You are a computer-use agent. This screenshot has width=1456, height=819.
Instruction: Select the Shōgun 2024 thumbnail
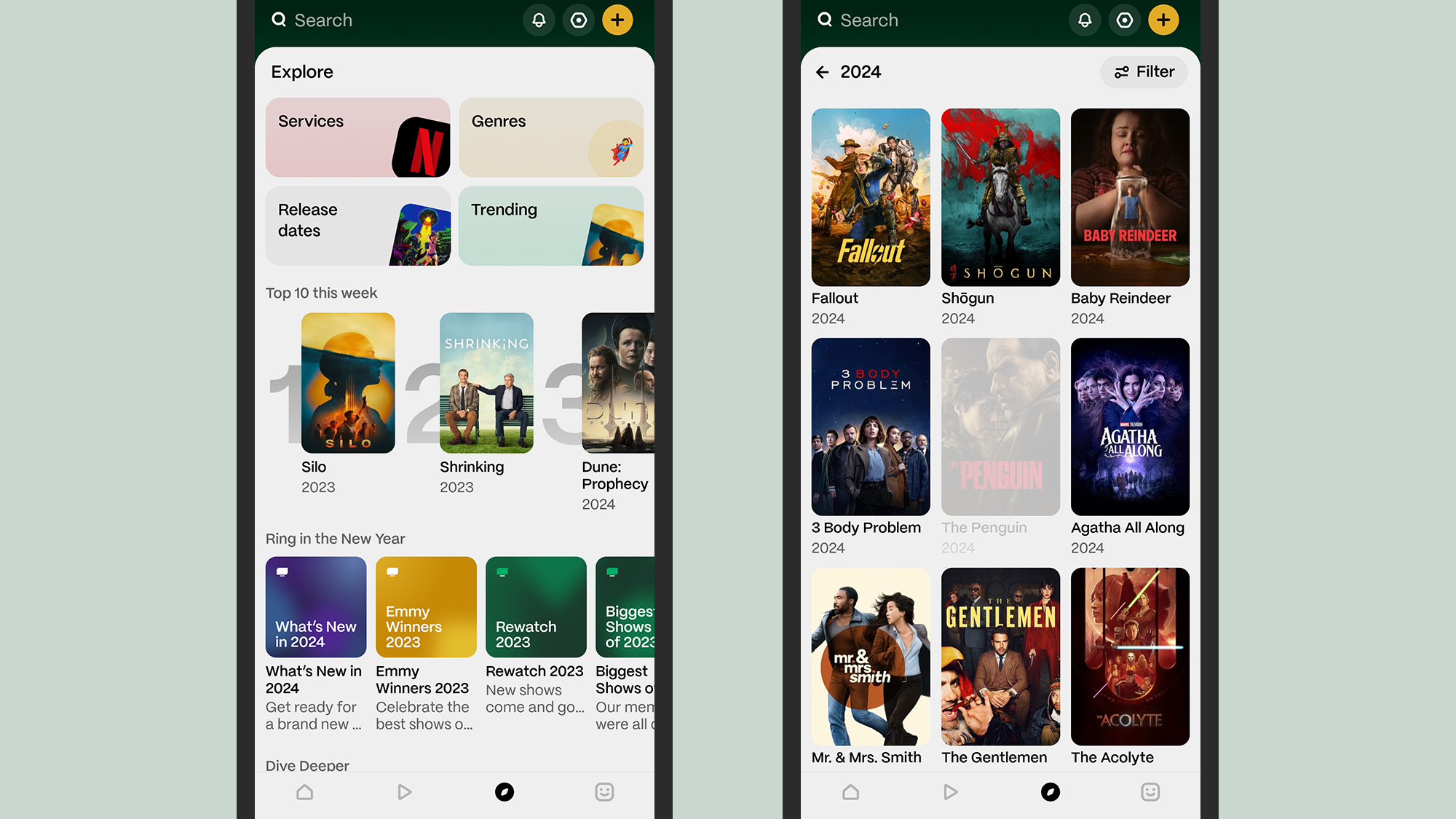pyautogui.click(x=1000, y=197)
